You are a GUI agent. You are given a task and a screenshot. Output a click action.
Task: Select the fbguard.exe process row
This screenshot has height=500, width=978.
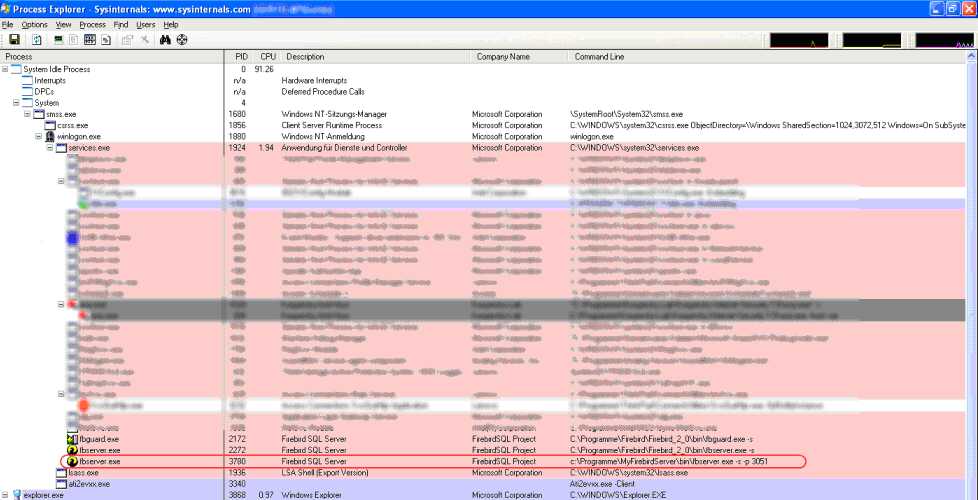click(x=483, y=439)
